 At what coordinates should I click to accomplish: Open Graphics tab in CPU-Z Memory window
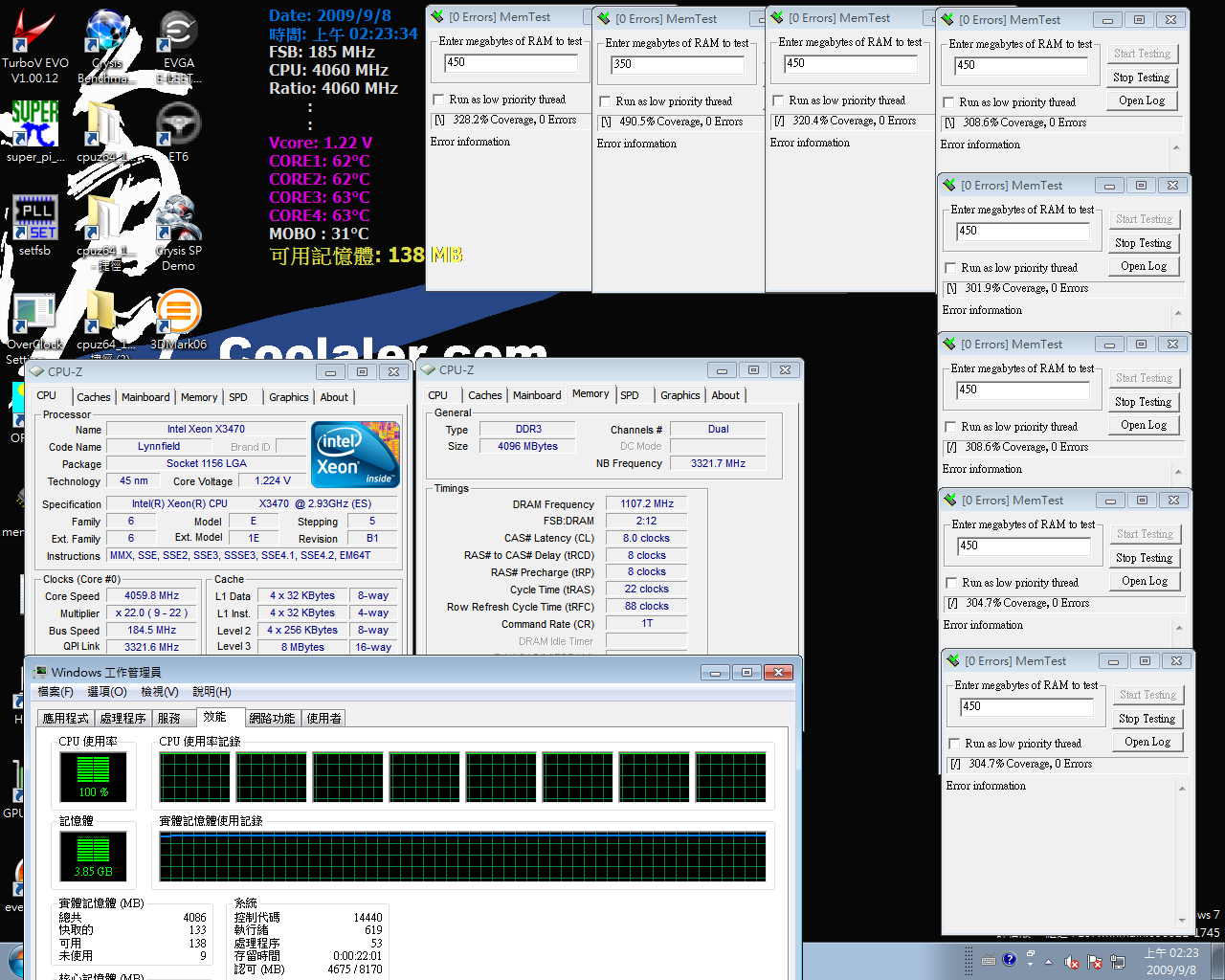click(680, 395)
